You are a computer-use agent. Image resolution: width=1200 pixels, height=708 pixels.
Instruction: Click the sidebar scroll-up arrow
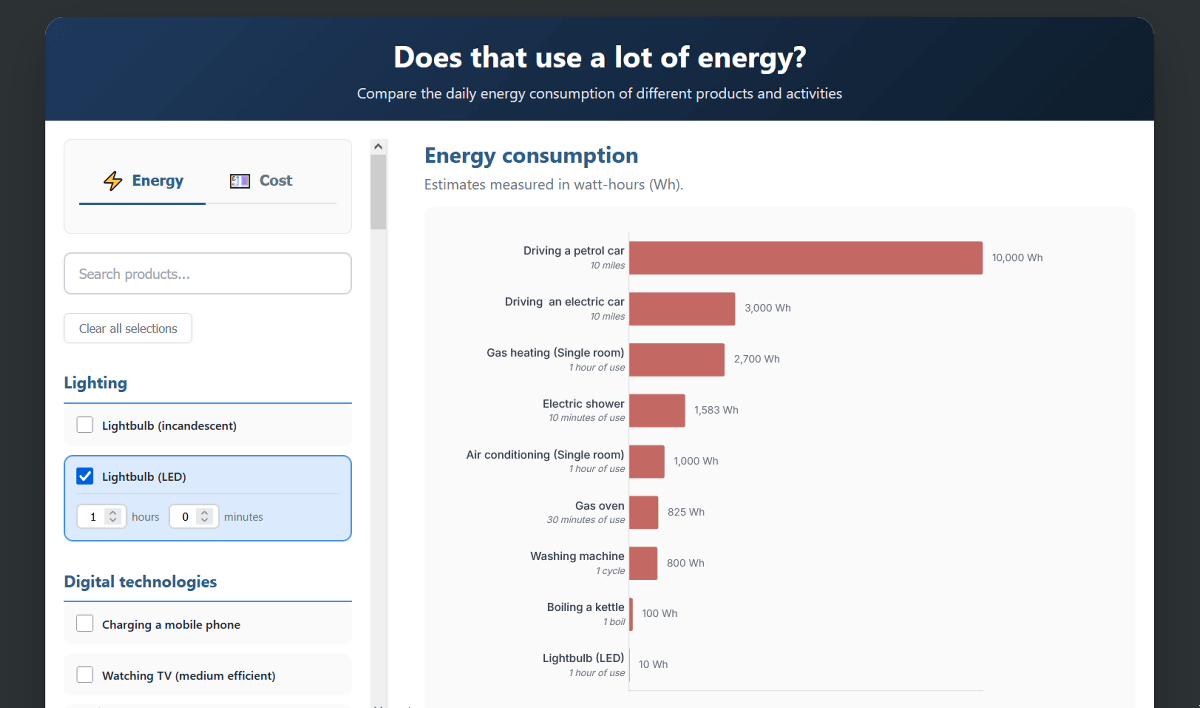pyautogui.click(x=378, y=147)
